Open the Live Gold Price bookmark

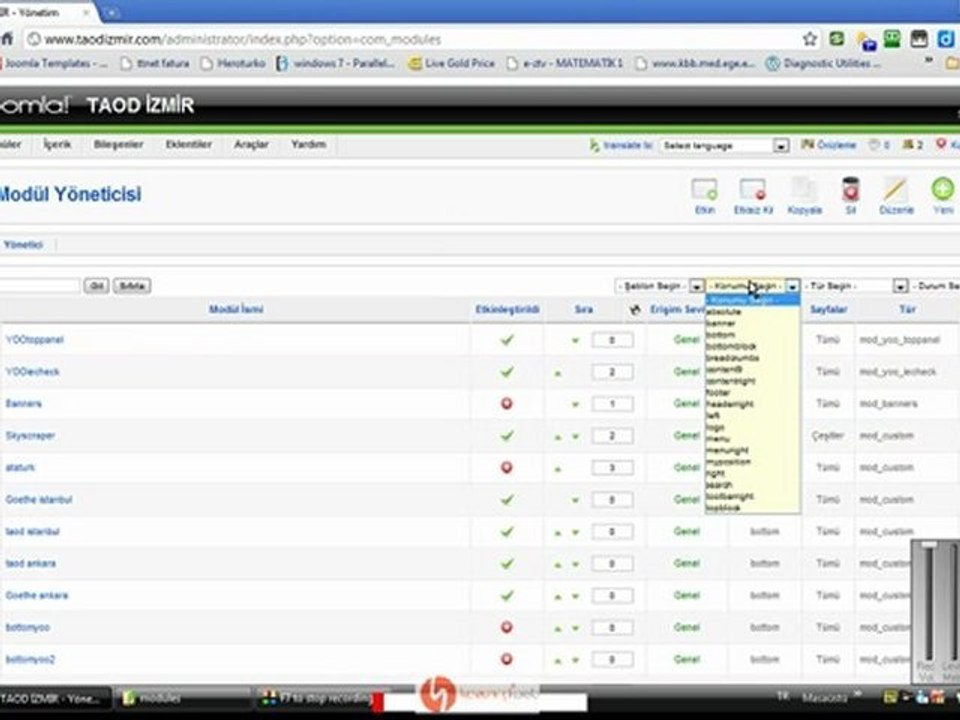click(x=452, y=63)
